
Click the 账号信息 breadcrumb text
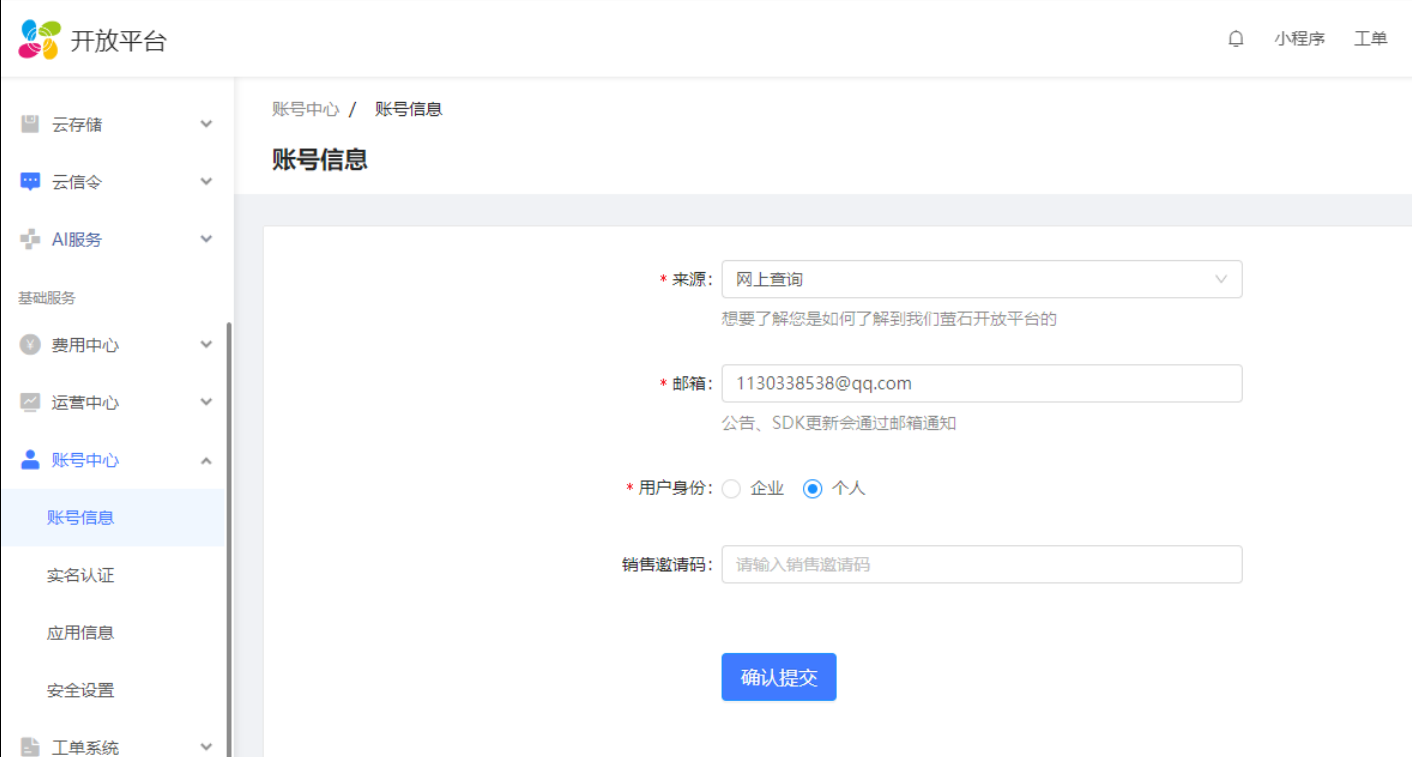coord(409,109)
